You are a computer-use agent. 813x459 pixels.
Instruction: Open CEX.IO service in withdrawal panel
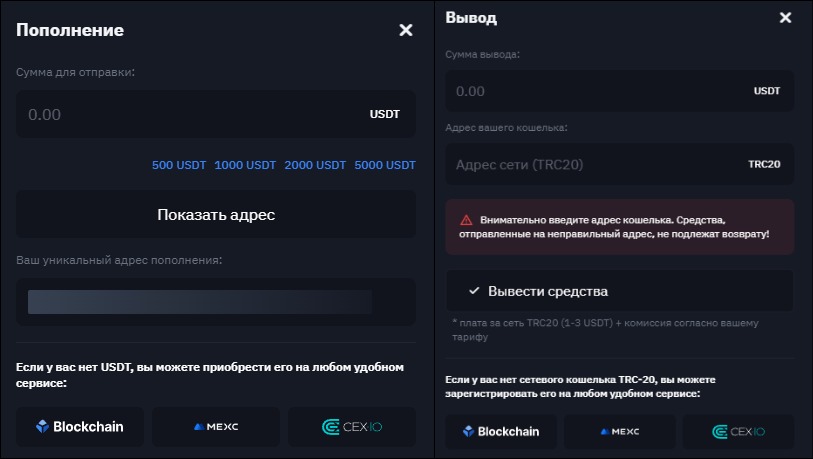(x=738, y=432)
